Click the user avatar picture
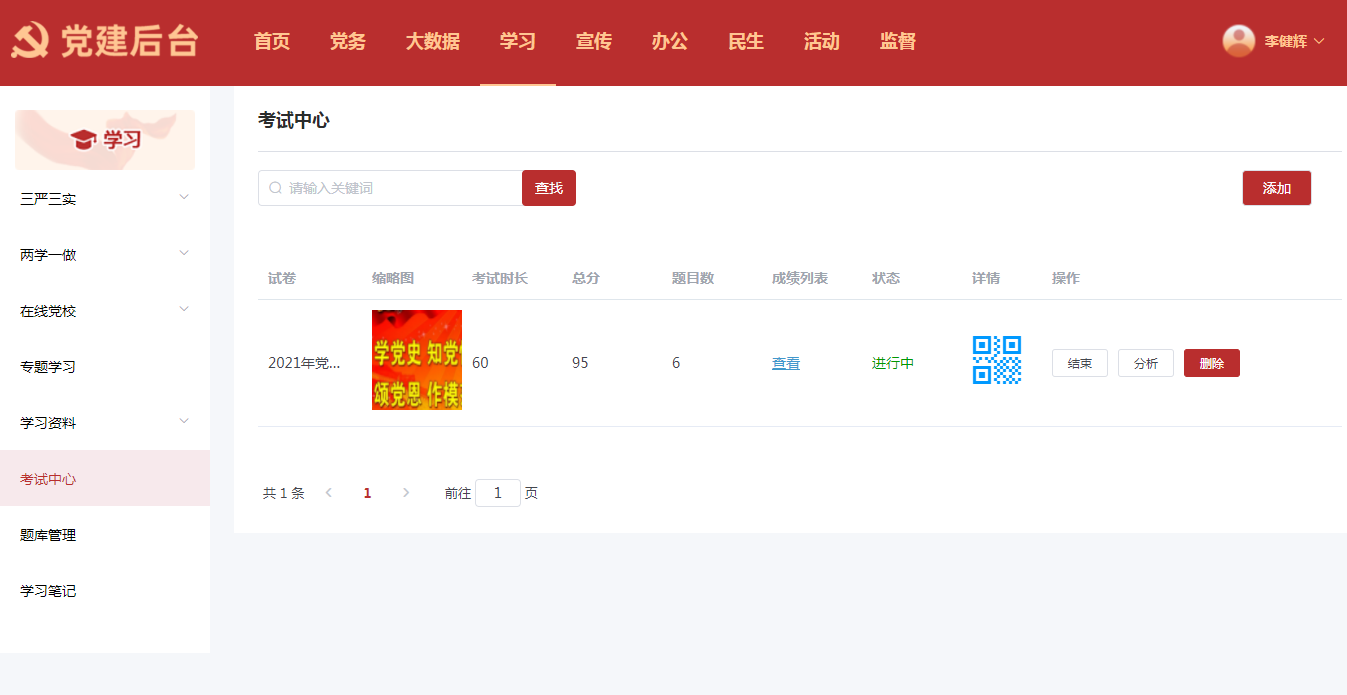This screenshot has height=695, width=1347. (1238, 41)
